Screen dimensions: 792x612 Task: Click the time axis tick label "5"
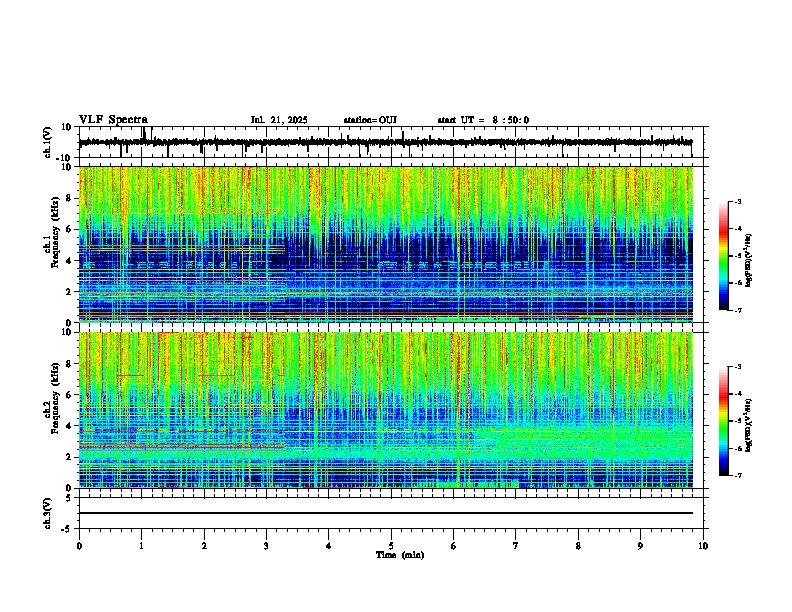coord(391,546)
